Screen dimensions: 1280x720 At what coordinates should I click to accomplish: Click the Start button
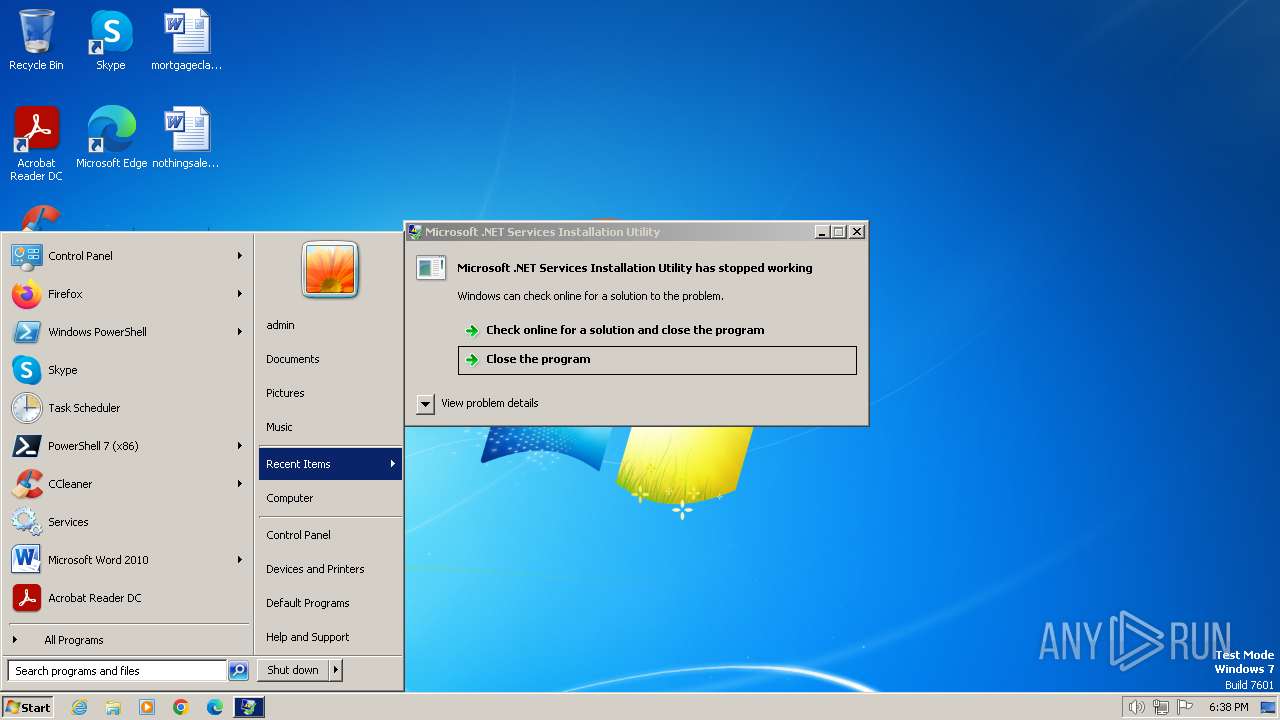pos(28,707)
